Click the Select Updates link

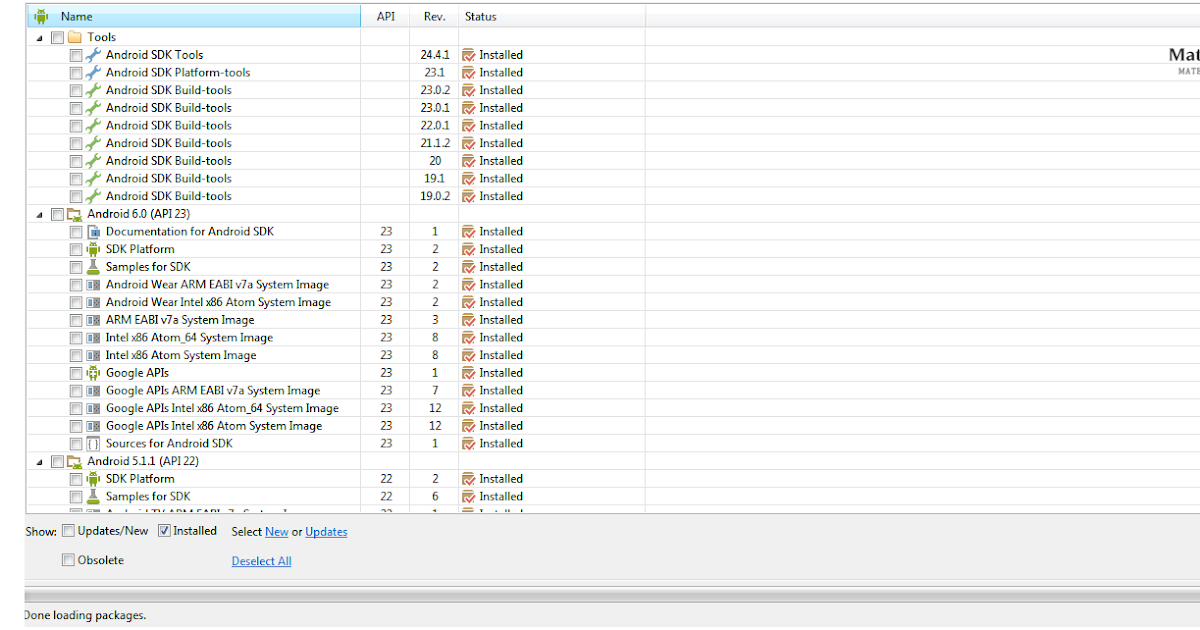point(326,532)
